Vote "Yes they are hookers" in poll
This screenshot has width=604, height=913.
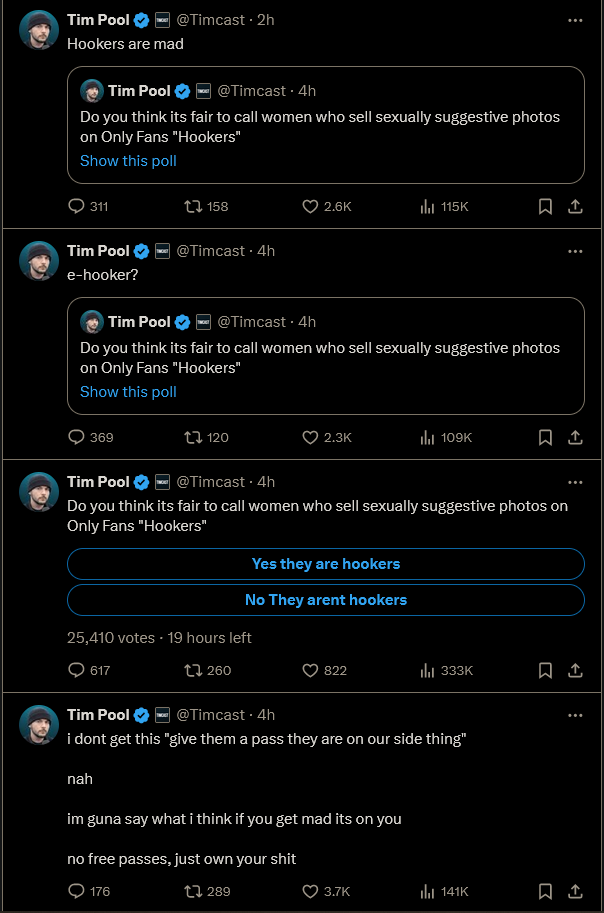pyautogui.click(x=326, y=564)
